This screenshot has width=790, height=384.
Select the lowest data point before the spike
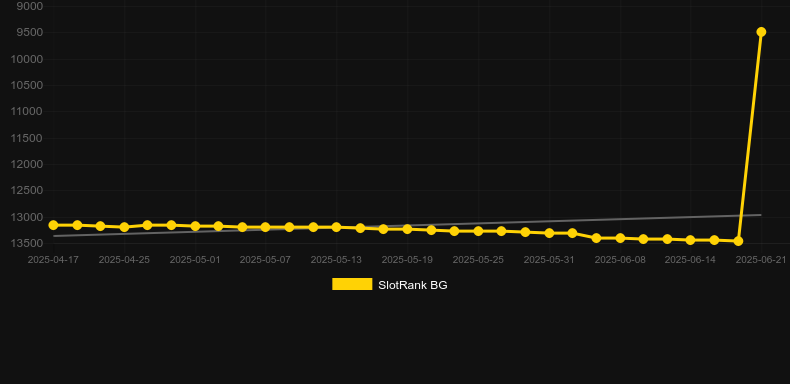coord(738,241)
